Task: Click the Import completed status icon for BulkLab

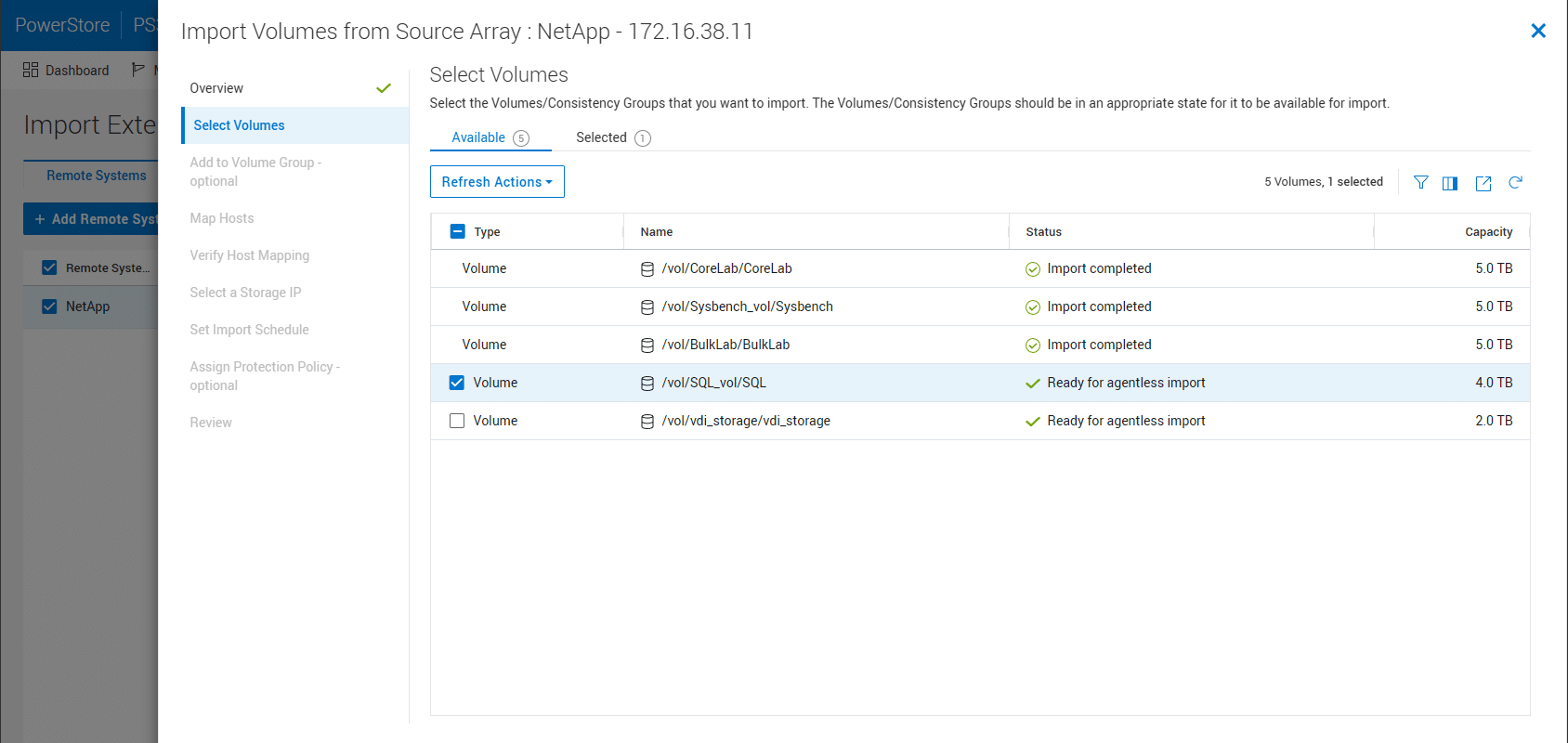Action: click(x=1032, y=345)
